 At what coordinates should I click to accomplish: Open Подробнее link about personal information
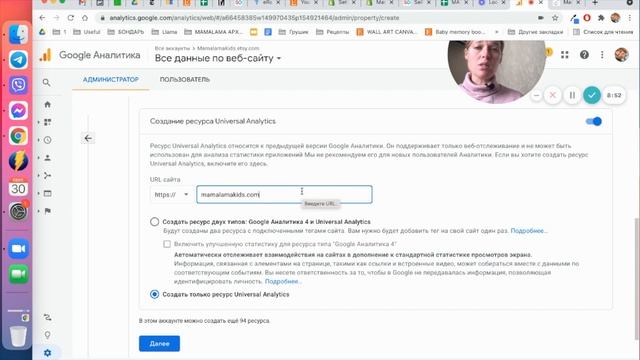(x=283, y=281)
